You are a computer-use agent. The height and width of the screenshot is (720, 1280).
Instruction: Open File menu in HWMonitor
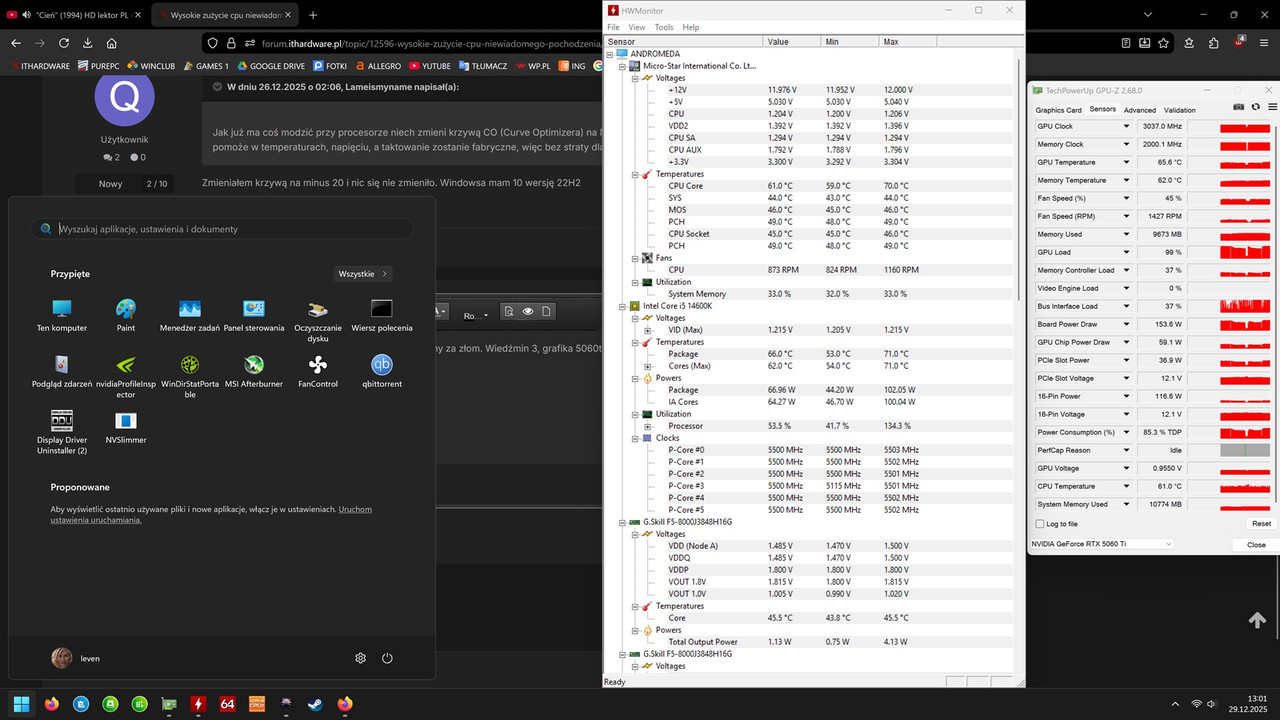[x=614, y=27]
